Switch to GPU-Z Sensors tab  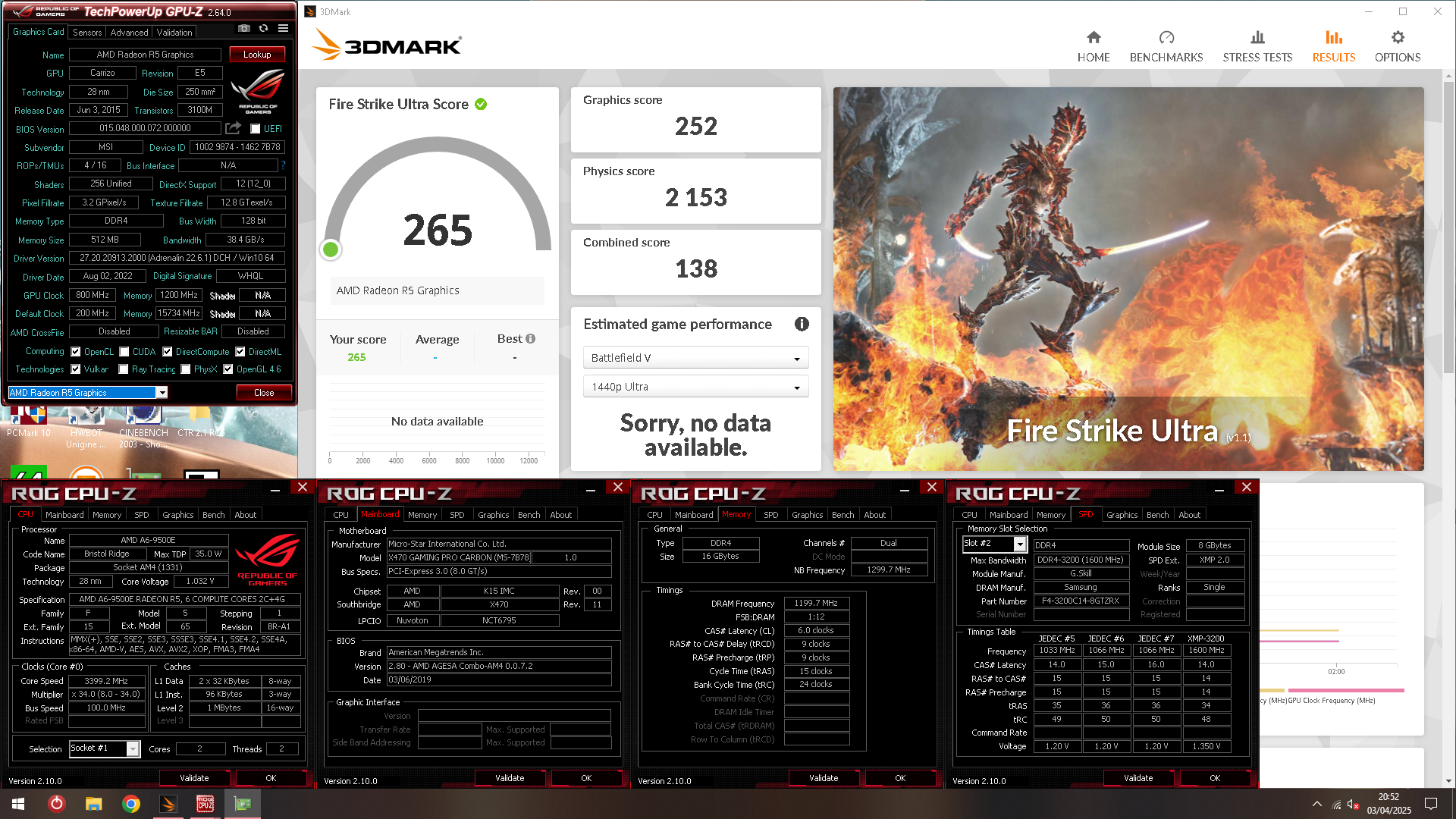pyautogui.click(x=87, y=33)
